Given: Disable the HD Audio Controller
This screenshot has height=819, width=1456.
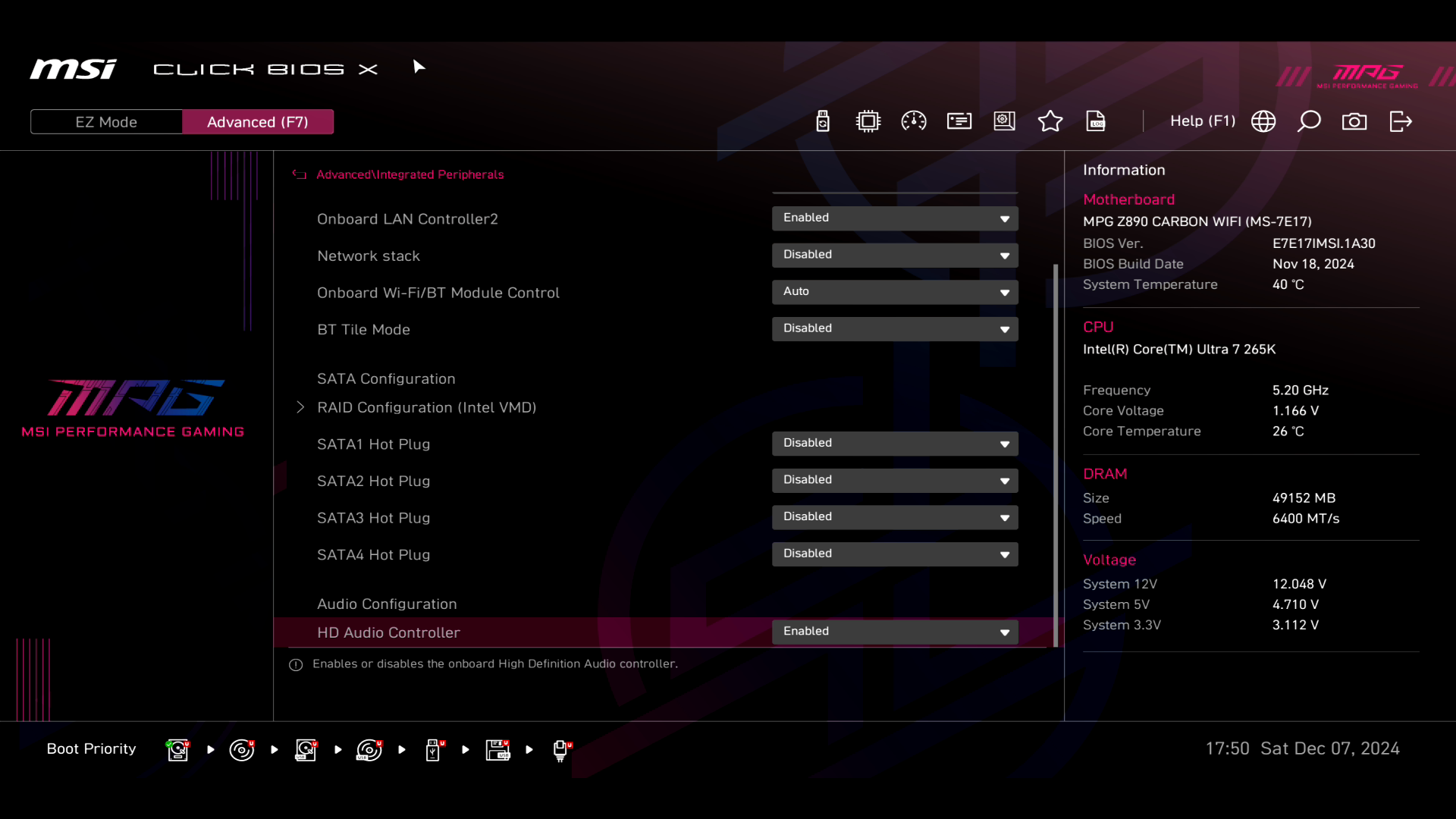Looking at the screenshot, I should [x=894, y=632].
